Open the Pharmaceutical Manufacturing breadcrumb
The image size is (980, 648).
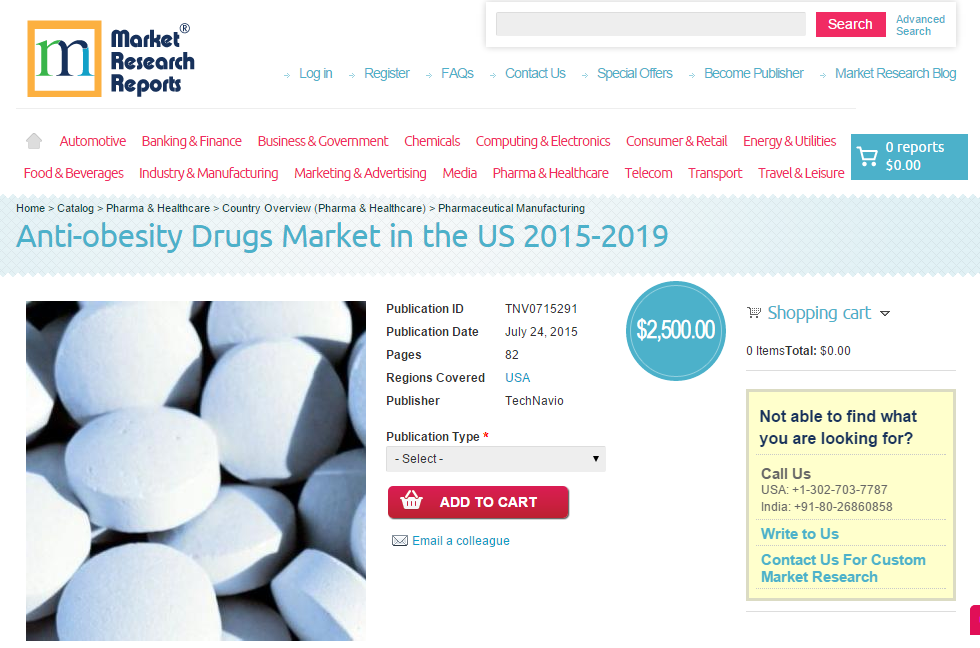tap(511, 208)
